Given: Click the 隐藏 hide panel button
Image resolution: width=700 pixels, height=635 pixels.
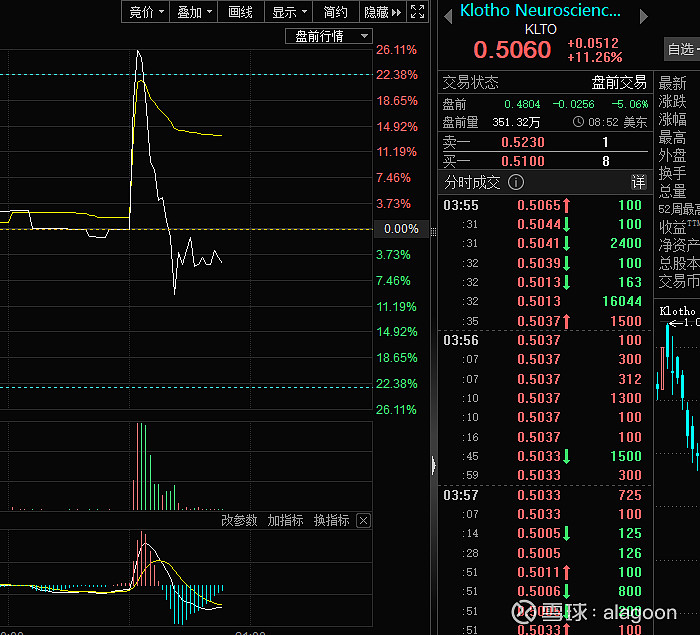Looking at the screenshot, I should pyautogui.click(x=383, y=12).
